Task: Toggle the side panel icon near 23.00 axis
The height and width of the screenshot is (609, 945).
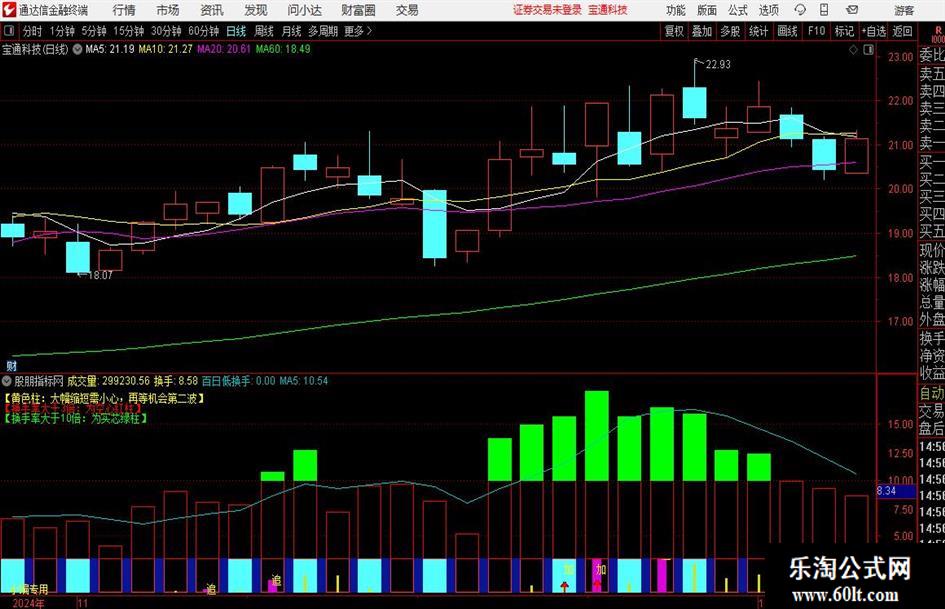Action: (x=868, y=49)
